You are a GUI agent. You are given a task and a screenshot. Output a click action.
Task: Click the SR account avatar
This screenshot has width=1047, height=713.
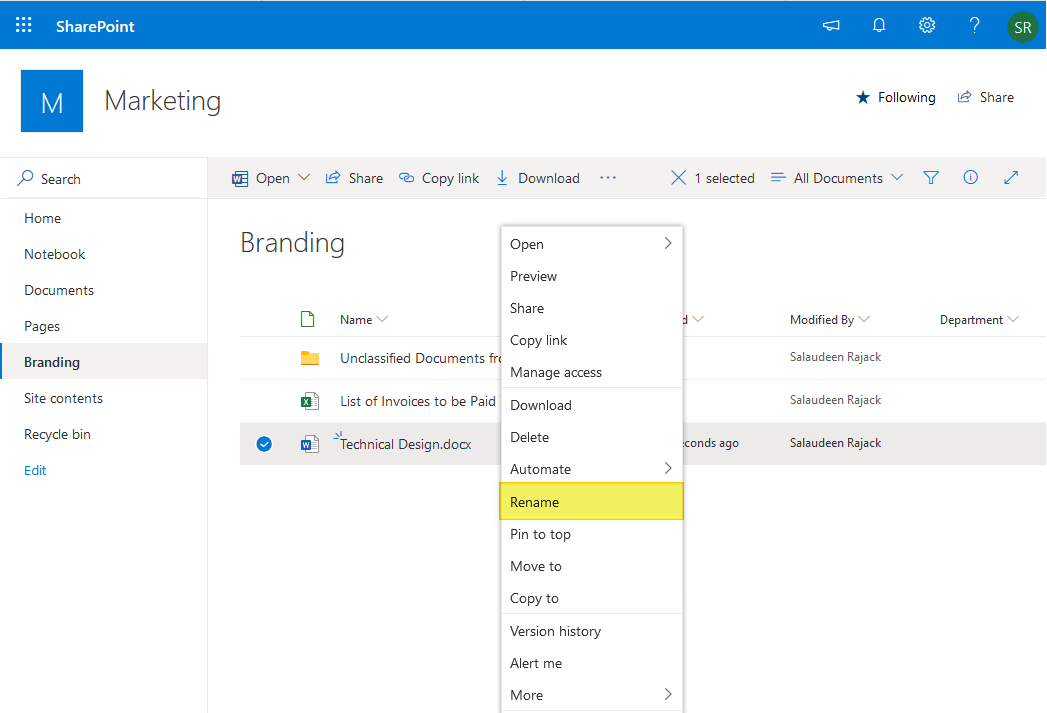point(1022,26)
